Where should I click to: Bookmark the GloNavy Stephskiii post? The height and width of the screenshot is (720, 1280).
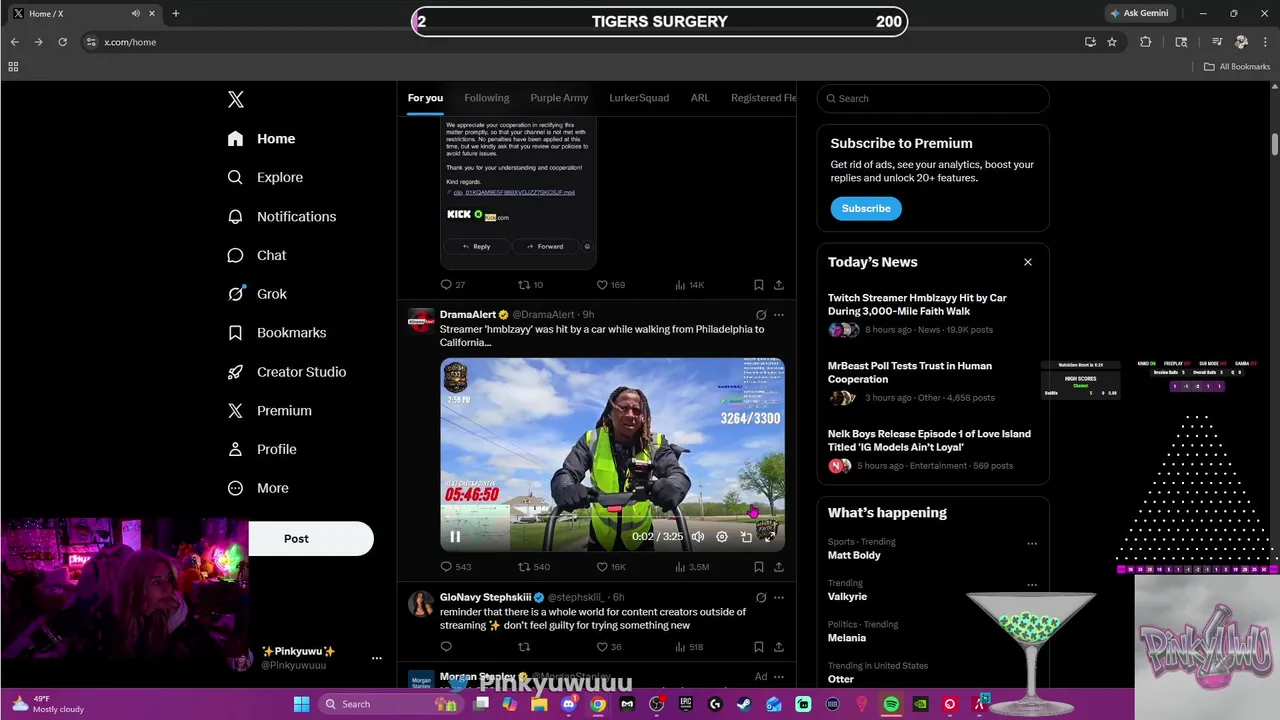[x=759, y=647]
